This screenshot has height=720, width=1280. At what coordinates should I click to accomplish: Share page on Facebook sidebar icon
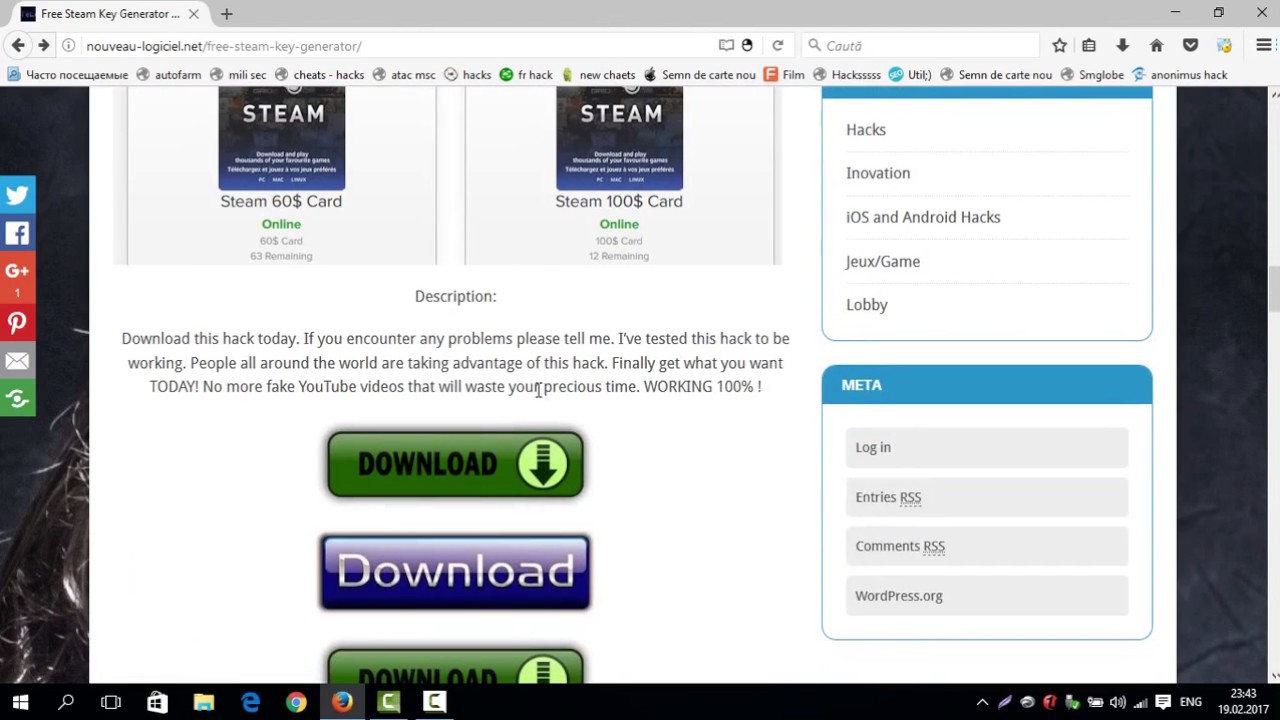17,234
